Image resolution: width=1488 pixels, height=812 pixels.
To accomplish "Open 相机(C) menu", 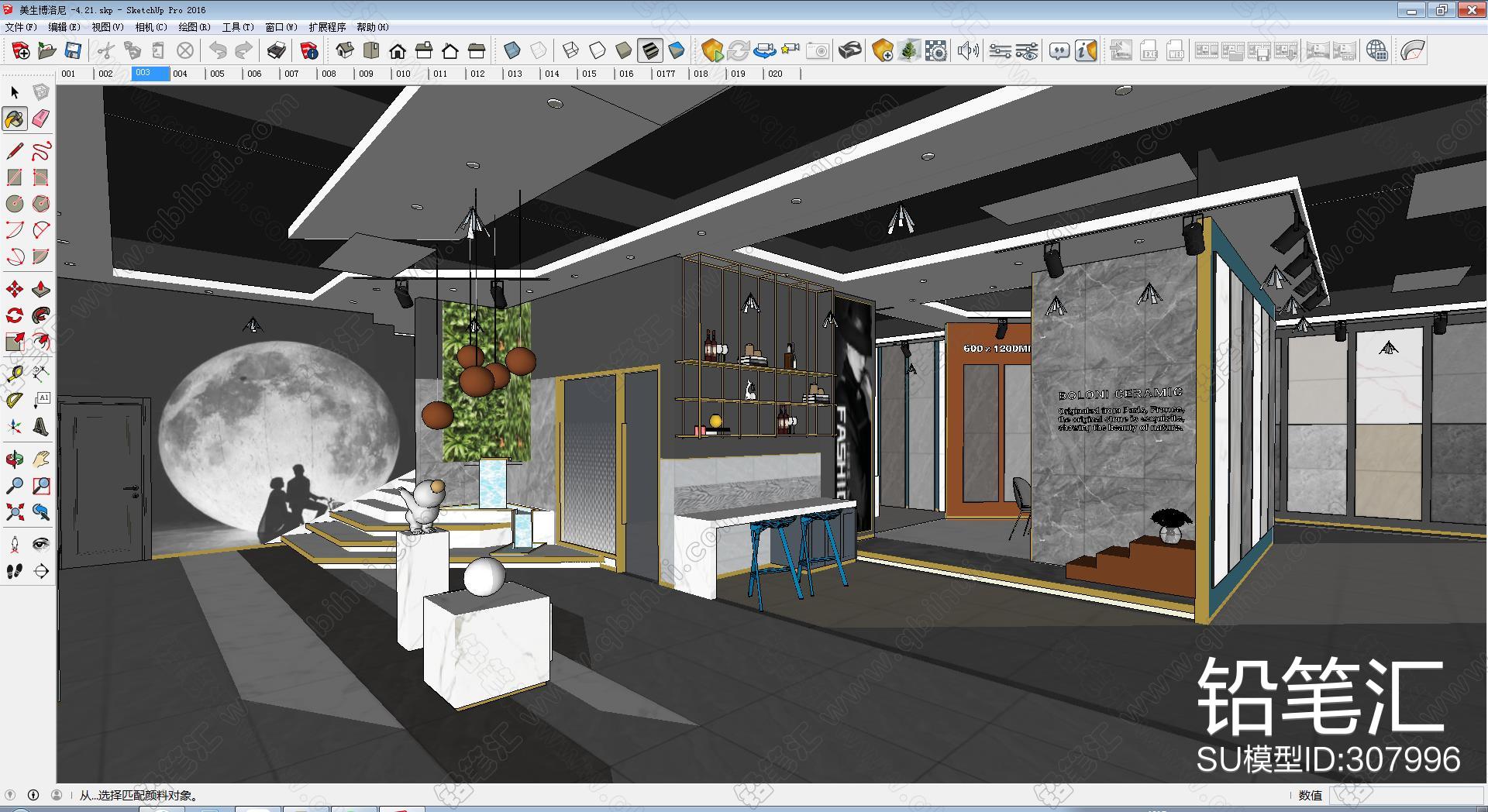I will [151, 27].
